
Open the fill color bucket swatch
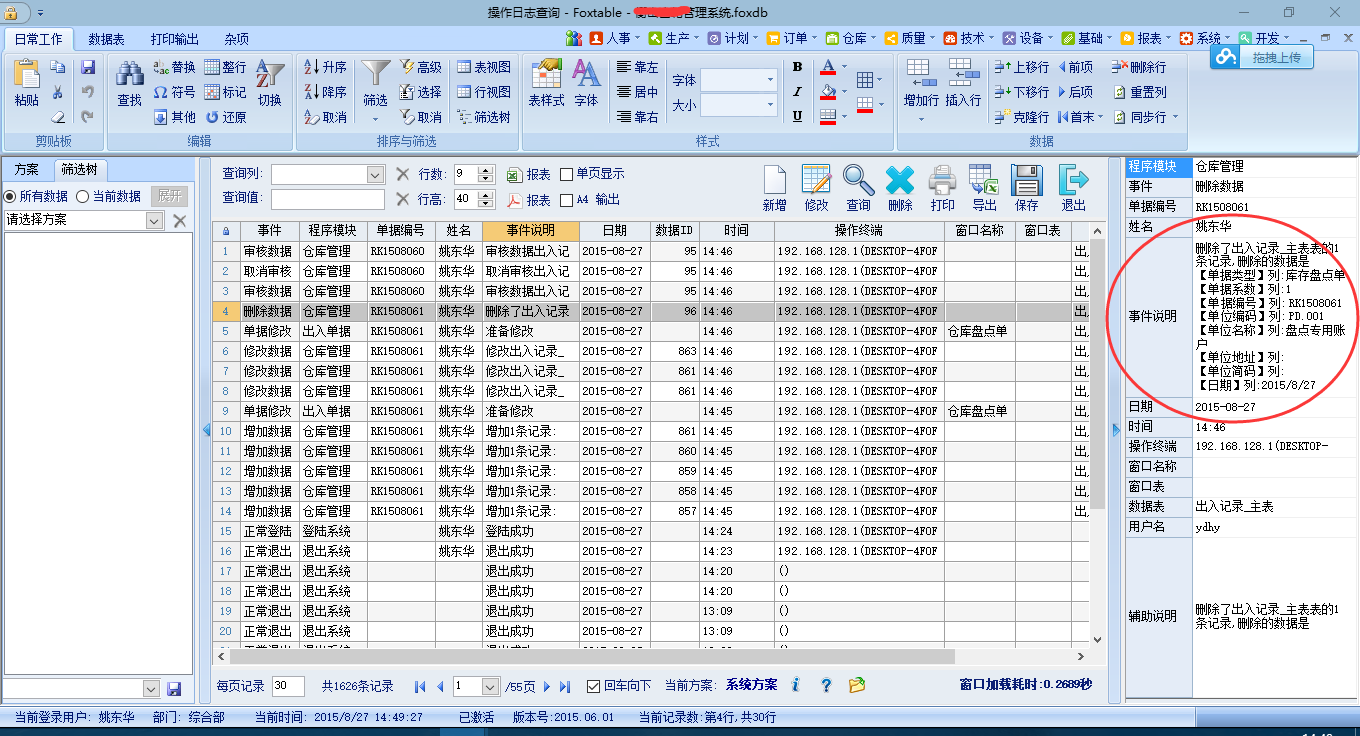pos(827,92)
